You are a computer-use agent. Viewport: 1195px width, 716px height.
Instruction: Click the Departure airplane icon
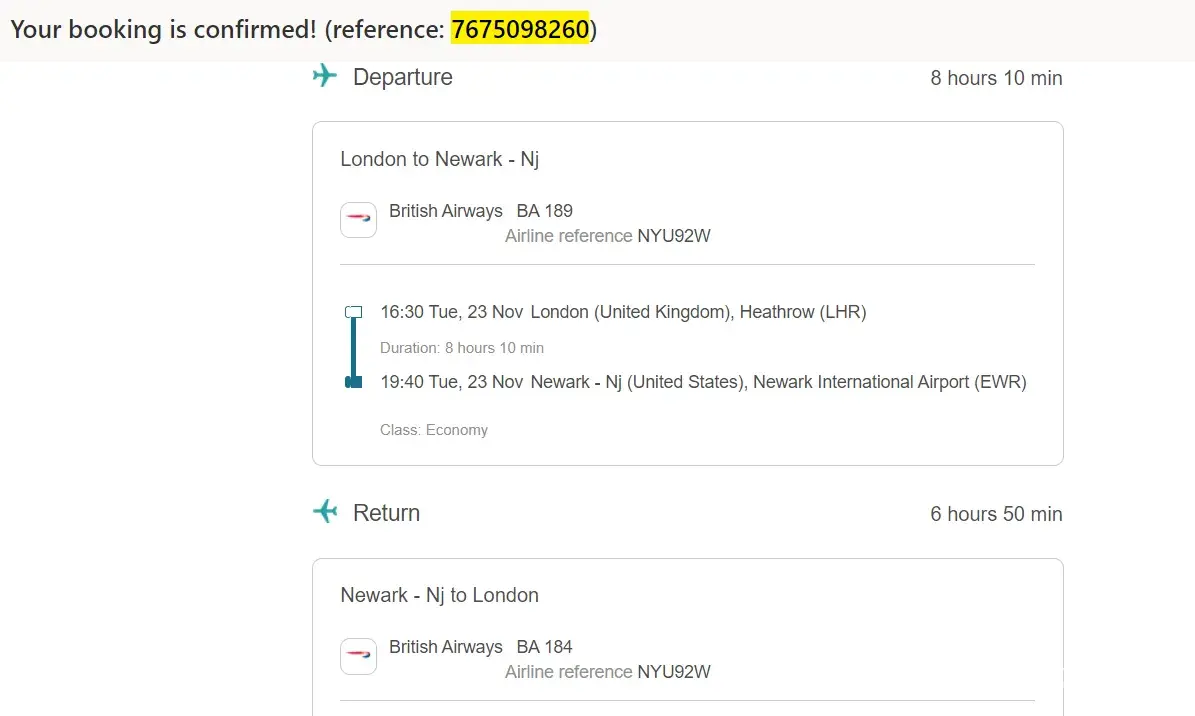pyautogui.click(x=325, y=76)
